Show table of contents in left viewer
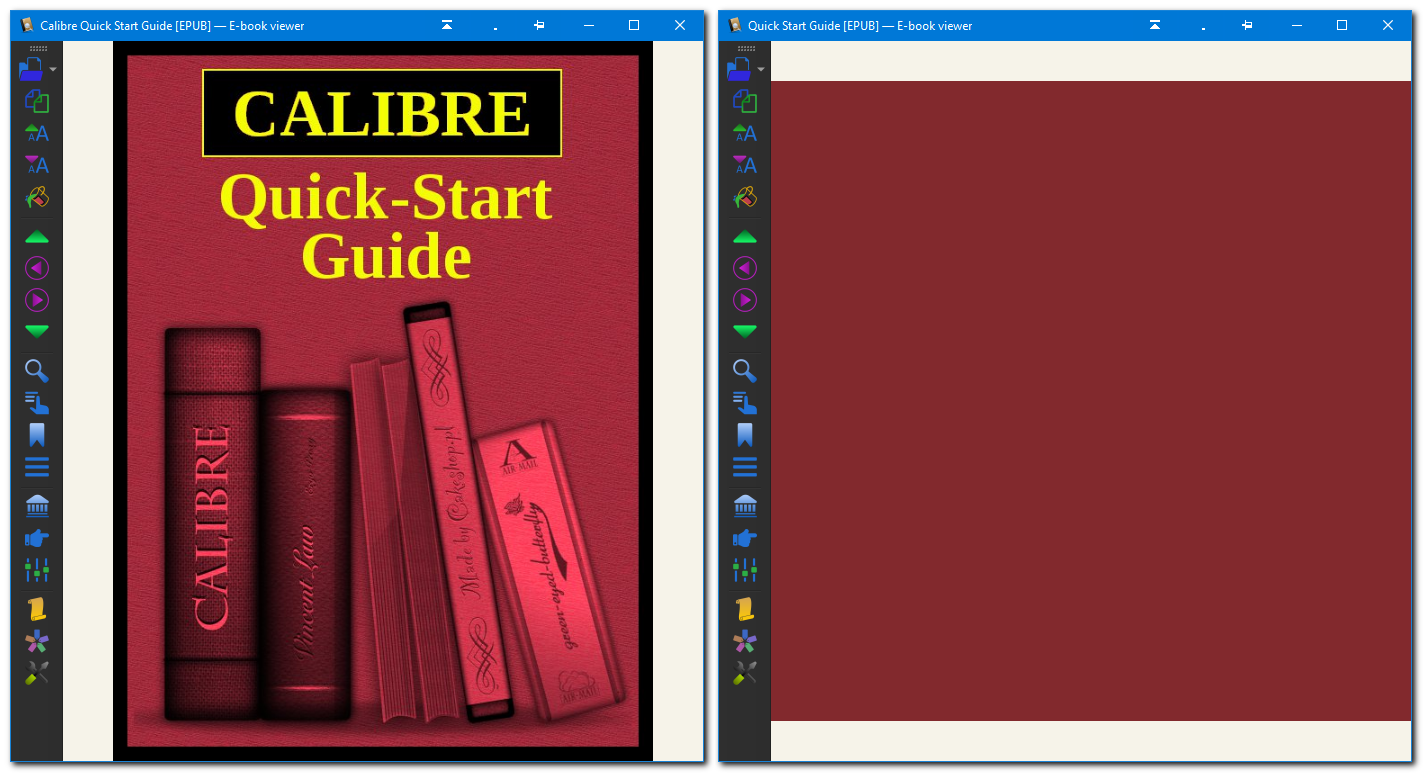This screenshot has width=1424, height=773. [x=37, y=467]
